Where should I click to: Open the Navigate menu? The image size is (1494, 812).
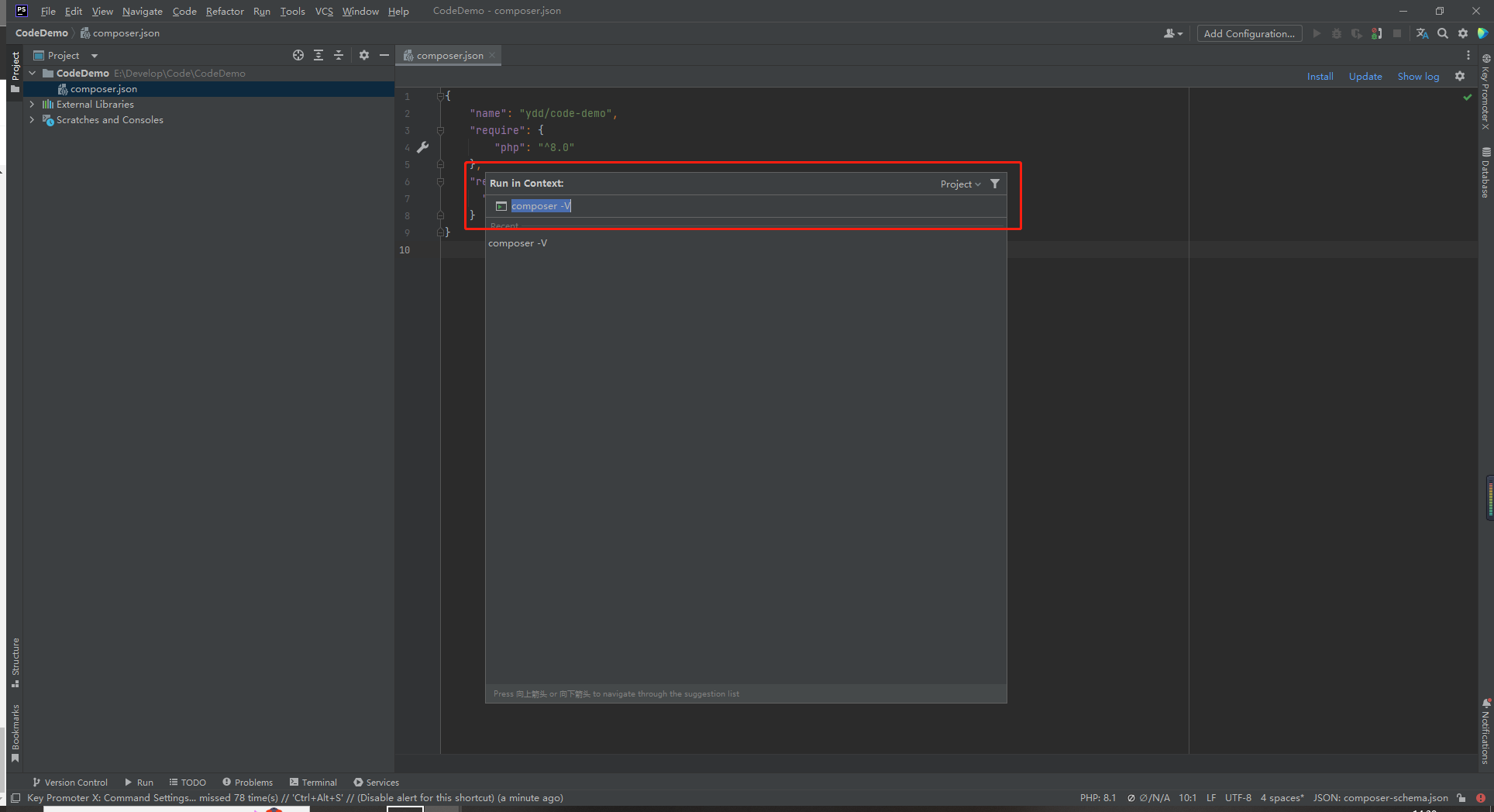coord(143,11)
